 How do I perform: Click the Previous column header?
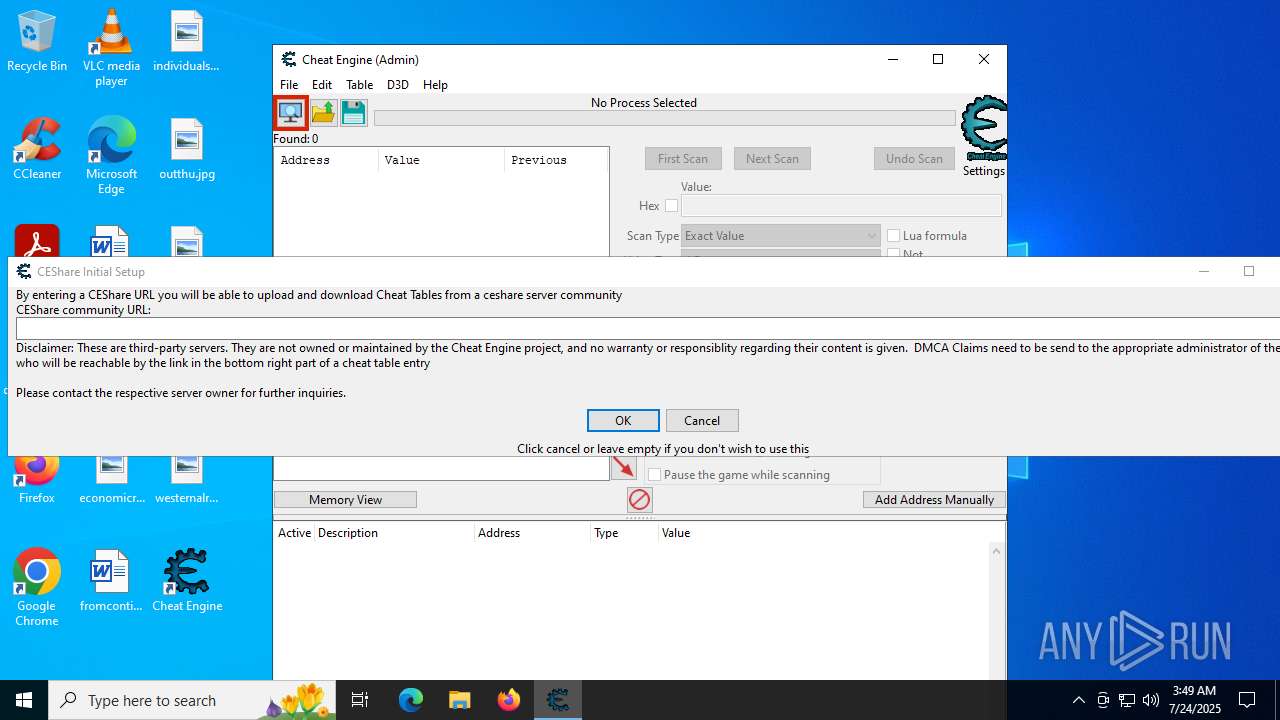point(555,160)
